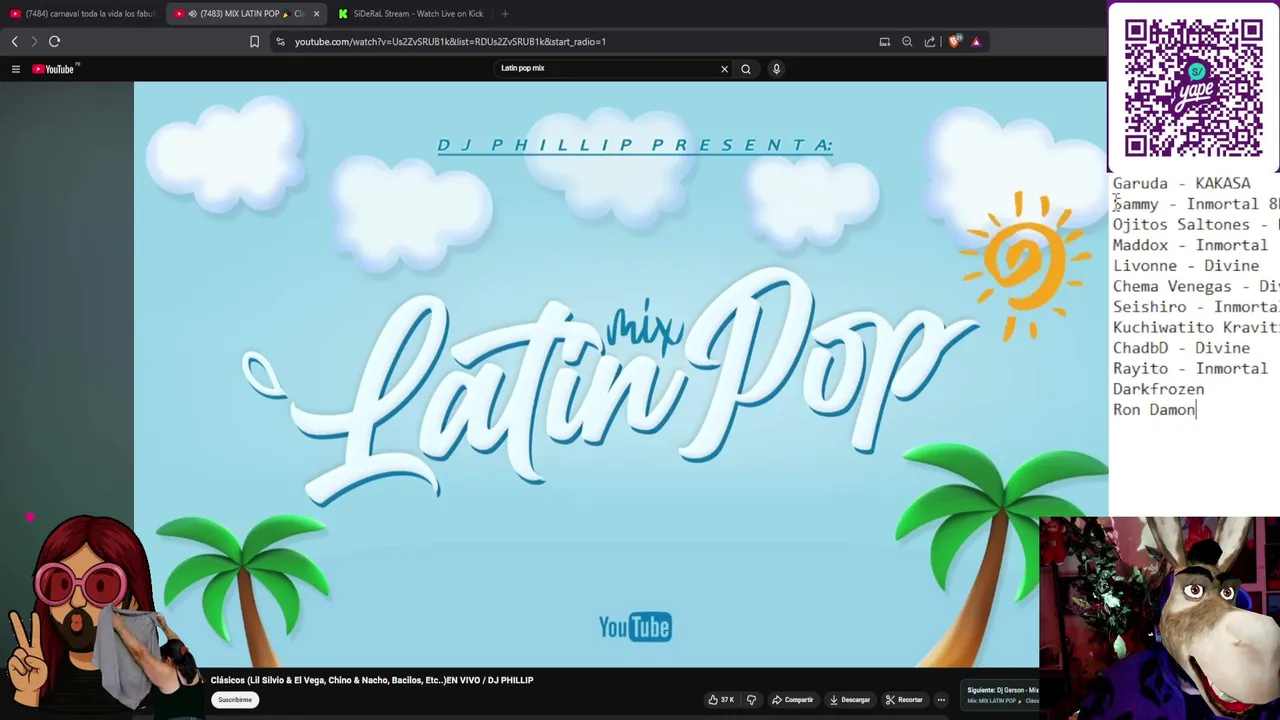
Task: Mute audio icon on MIX LATIN POP tab
Action: [192, 14]
